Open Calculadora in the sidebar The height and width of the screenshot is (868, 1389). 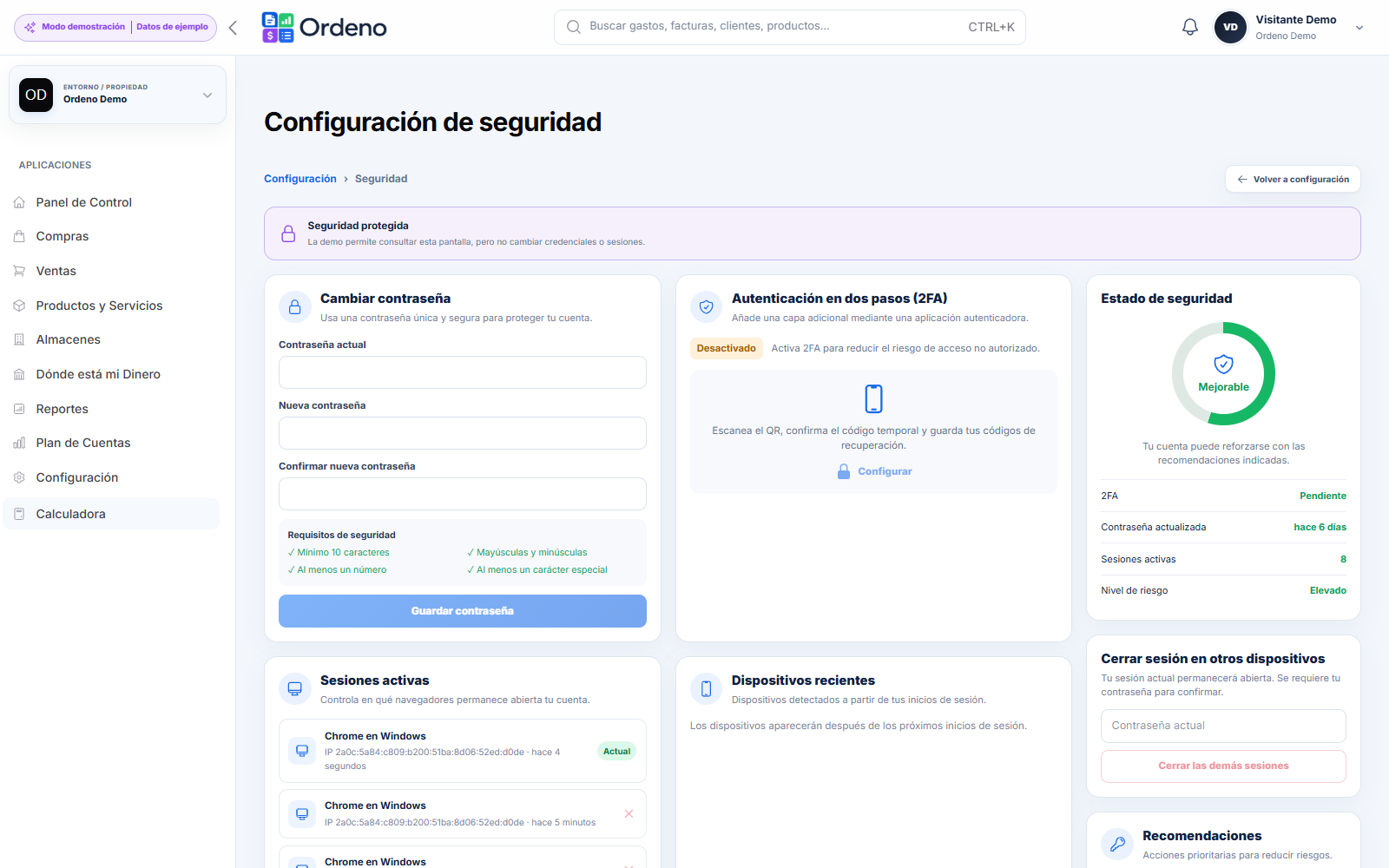point(111,514)
